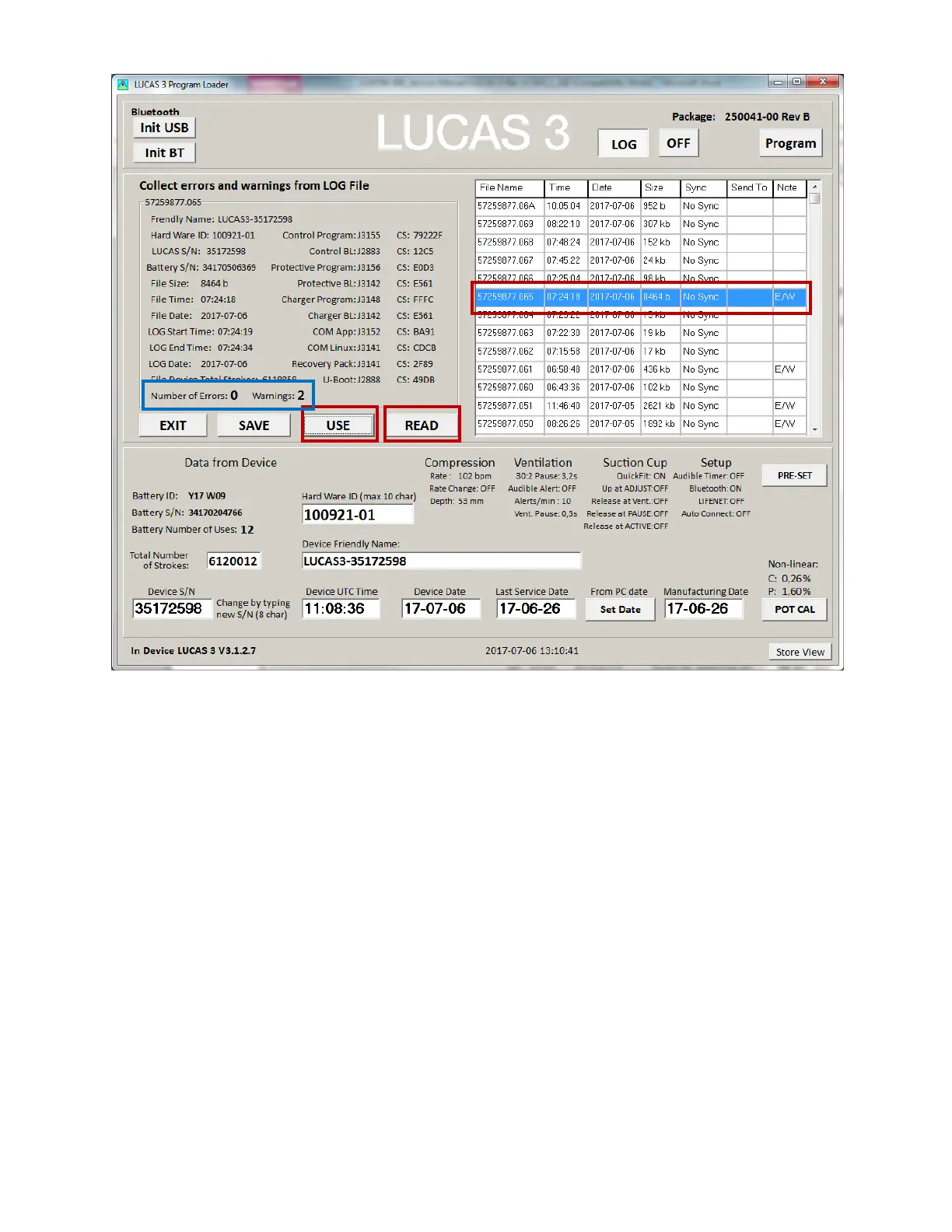Viewport: 952px width, 1232px height.
Task: Maximize the Program Loader window
Action: tap(796, 82)
